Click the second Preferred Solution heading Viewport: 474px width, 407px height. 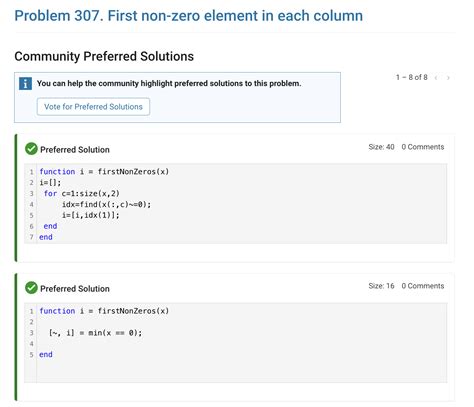tap(75, 289)
